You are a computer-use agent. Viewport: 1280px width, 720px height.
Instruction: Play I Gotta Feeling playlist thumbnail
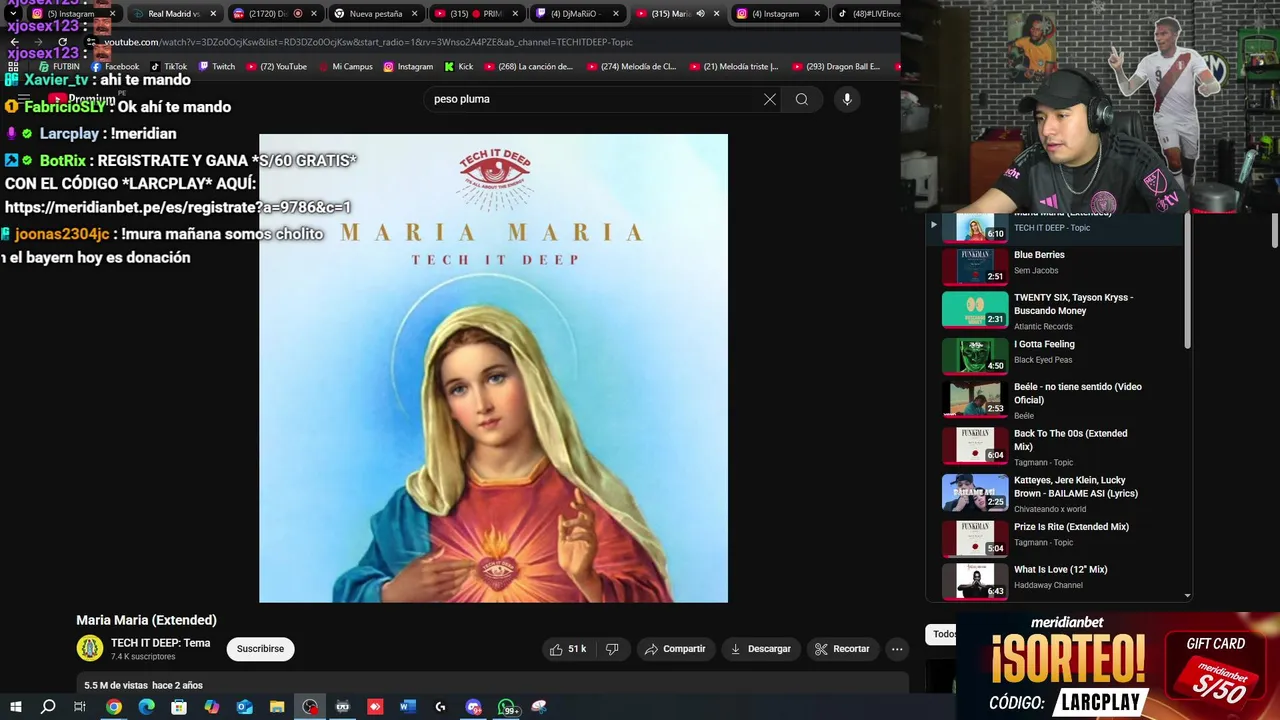[975, 356]
